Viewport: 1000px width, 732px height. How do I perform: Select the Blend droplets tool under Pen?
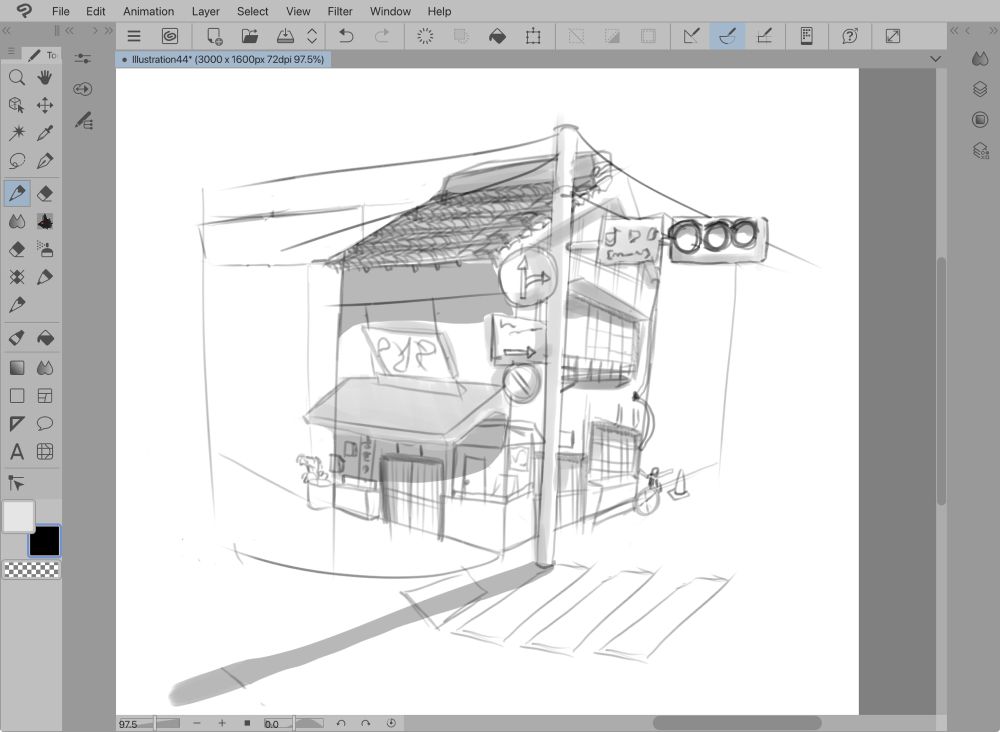point(17,221)
